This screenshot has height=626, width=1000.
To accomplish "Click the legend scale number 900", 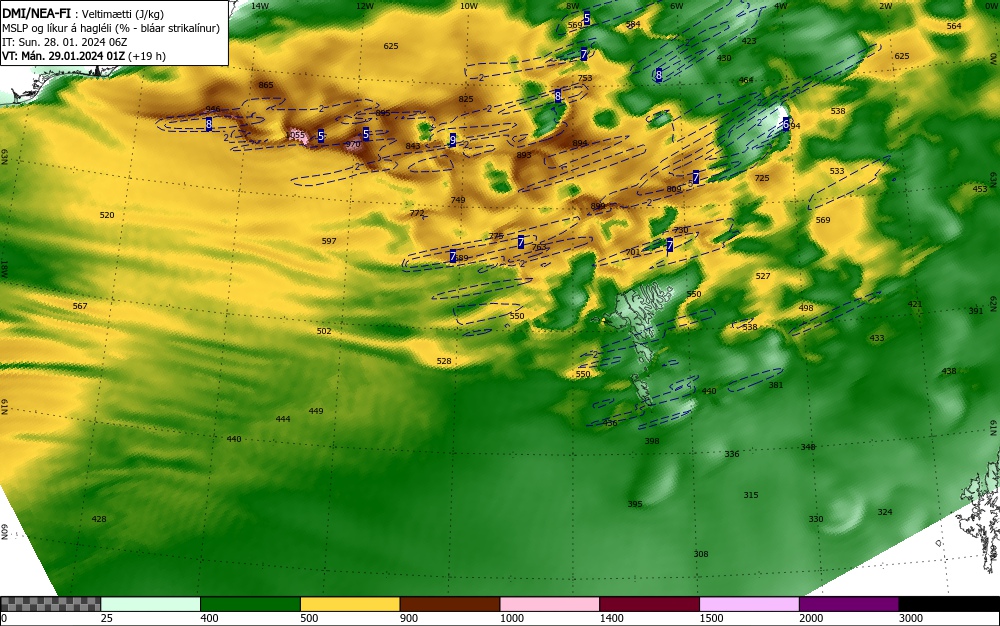I will tap(409, 618).
